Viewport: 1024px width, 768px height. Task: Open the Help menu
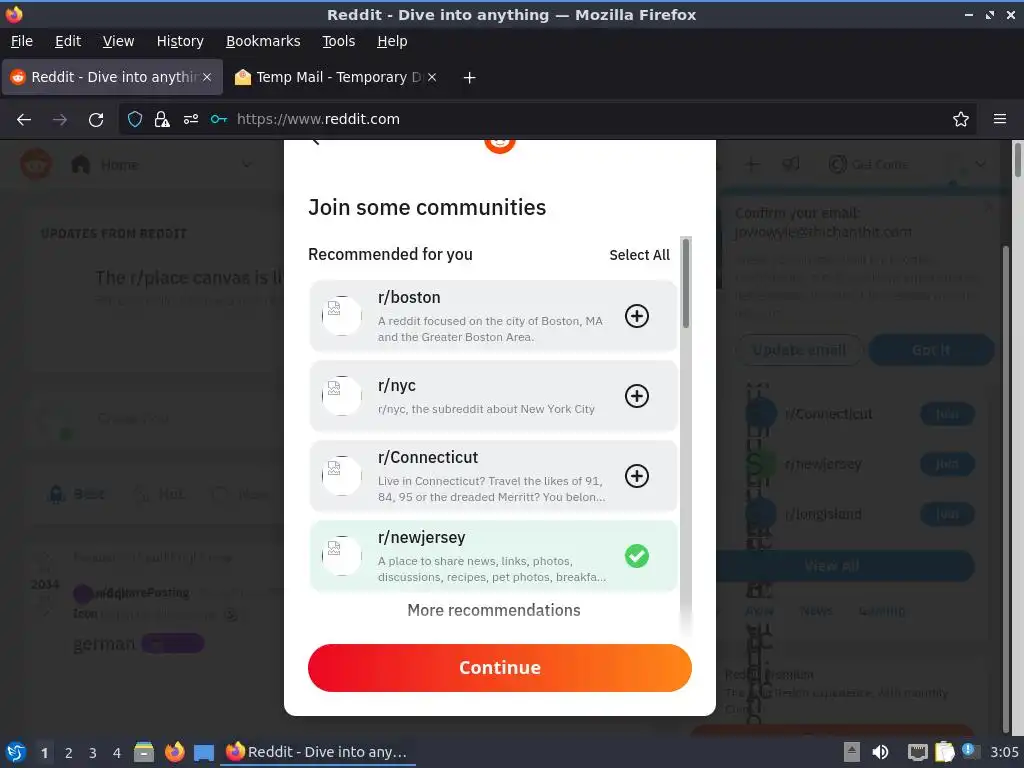point(392,41)
